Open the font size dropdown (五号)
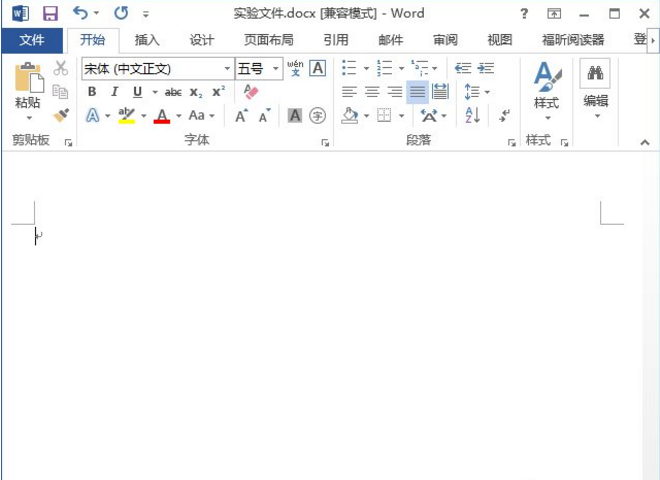Image resolution: width=660 pixels, height=480 pixels. click(275, 68)
